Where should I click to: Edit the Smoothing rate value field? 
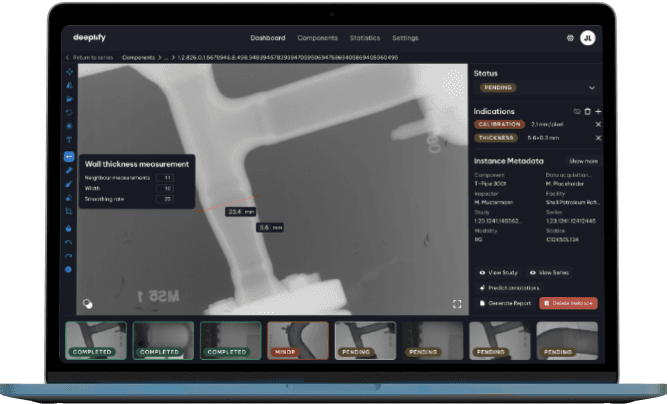coord(165,199)
